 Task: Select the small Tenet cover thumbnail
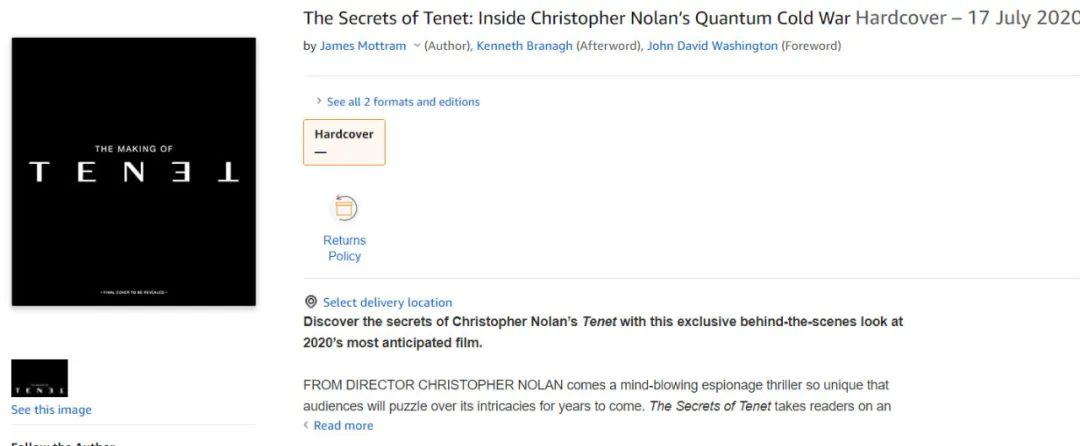(x=39, y=378)
